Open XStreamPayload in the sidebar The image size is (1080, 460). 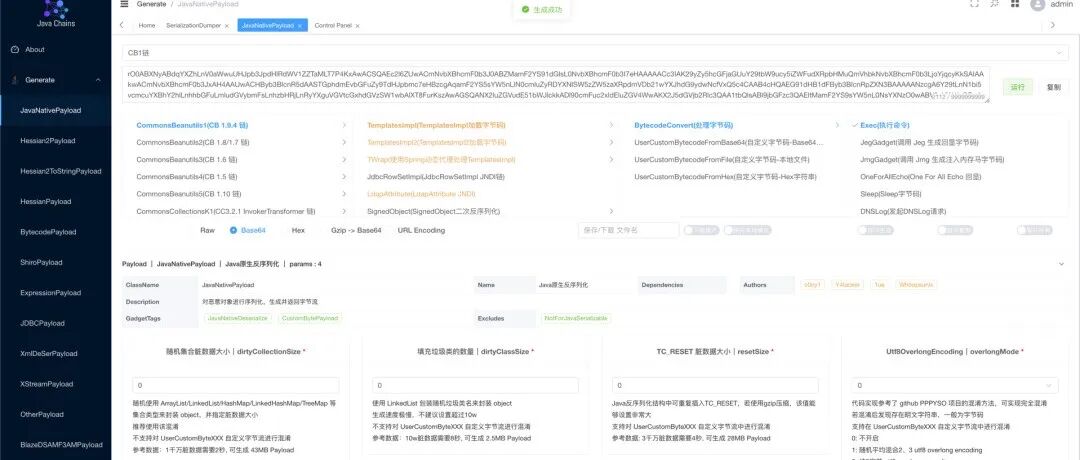point(46,384)
